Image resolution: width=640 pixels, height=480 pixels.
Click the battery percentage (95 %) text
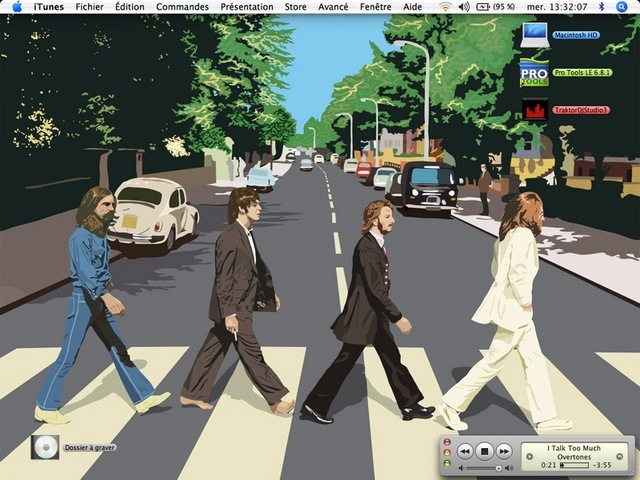504,7
